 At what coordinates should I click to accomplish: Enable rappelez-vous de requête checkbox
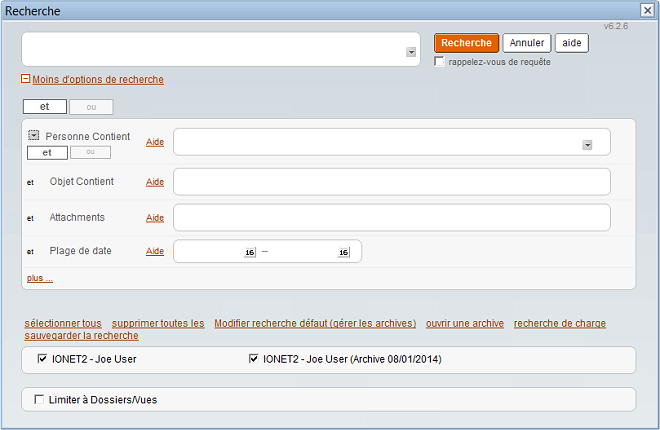click(x=439, y=61)
